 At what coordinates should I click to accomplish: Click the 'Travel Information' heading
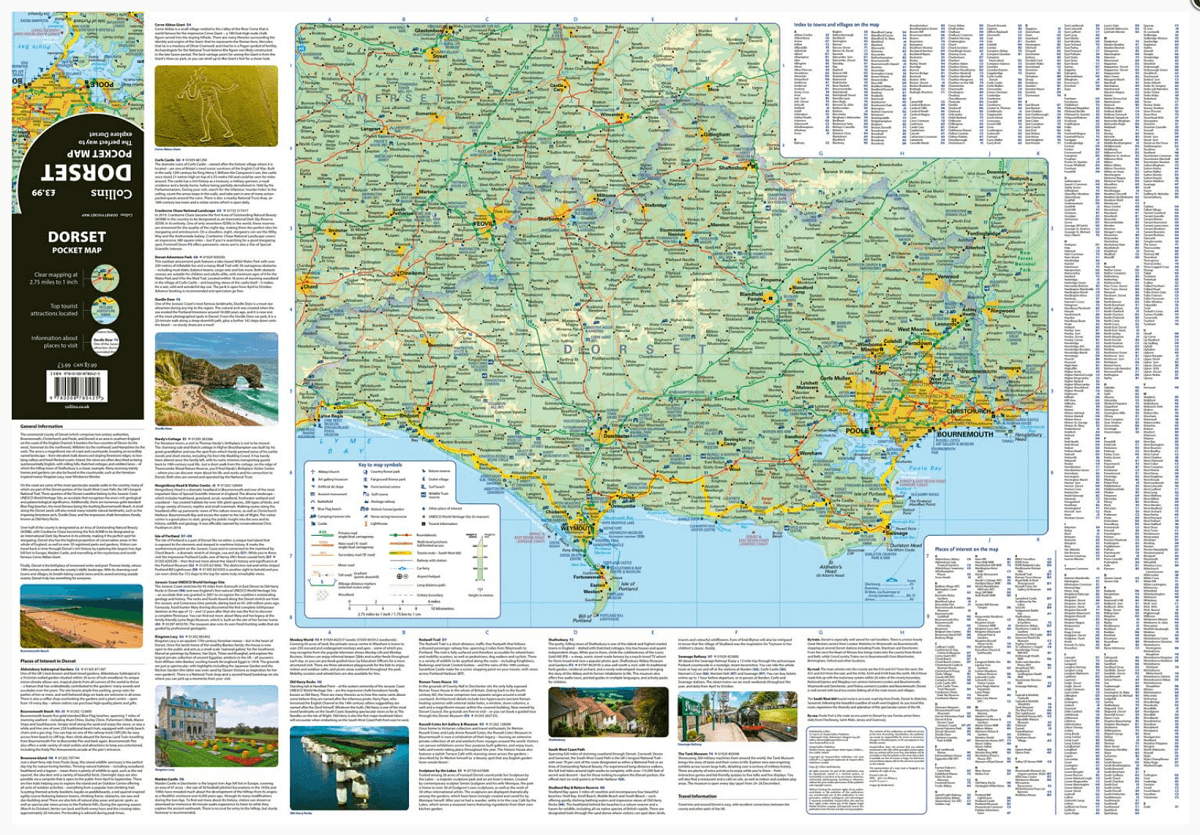698,796
